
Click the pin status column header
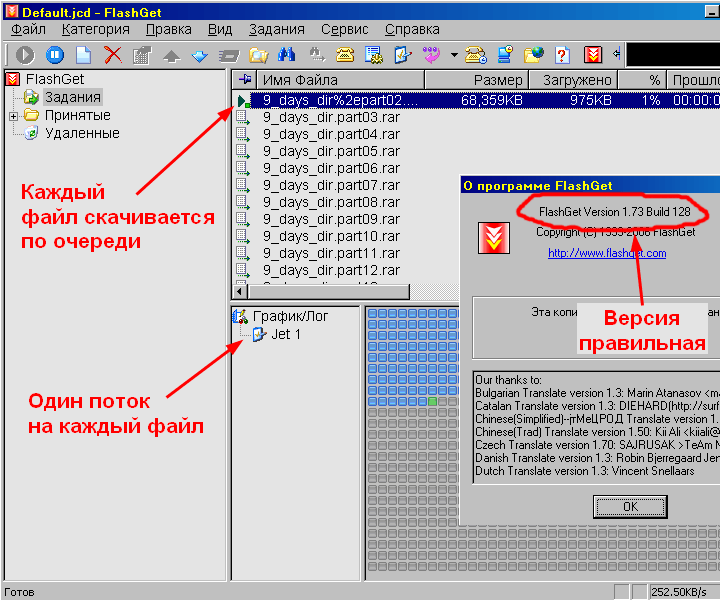point(244,80)
